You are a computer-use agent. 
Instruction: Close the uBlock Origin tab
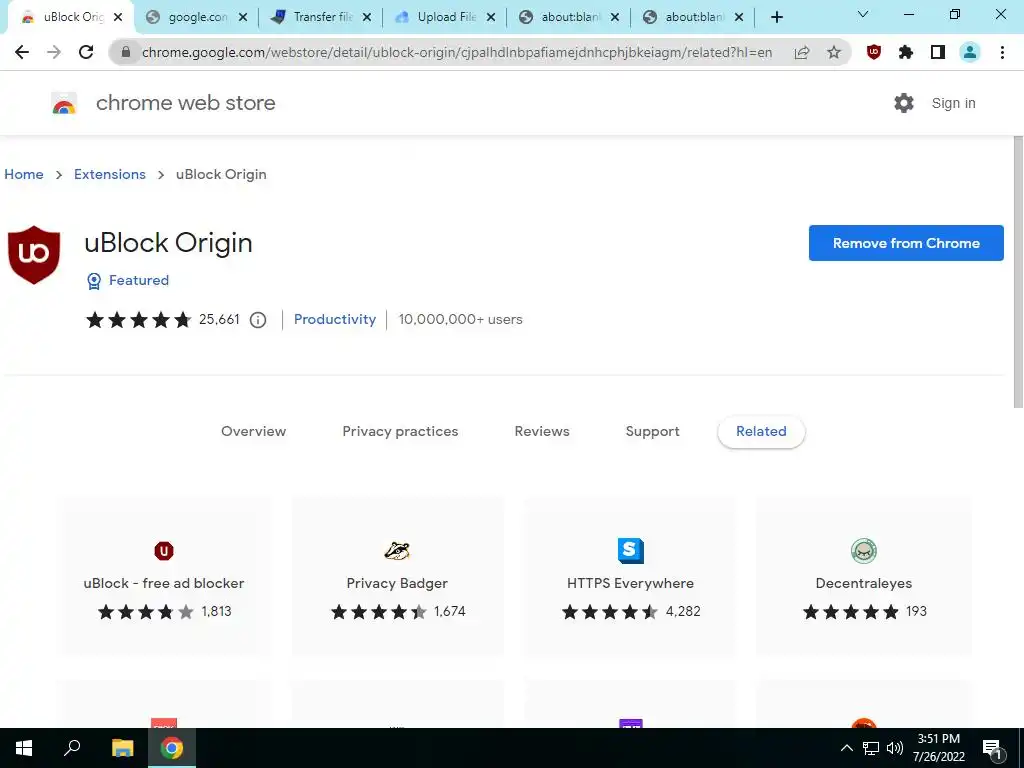118,18
